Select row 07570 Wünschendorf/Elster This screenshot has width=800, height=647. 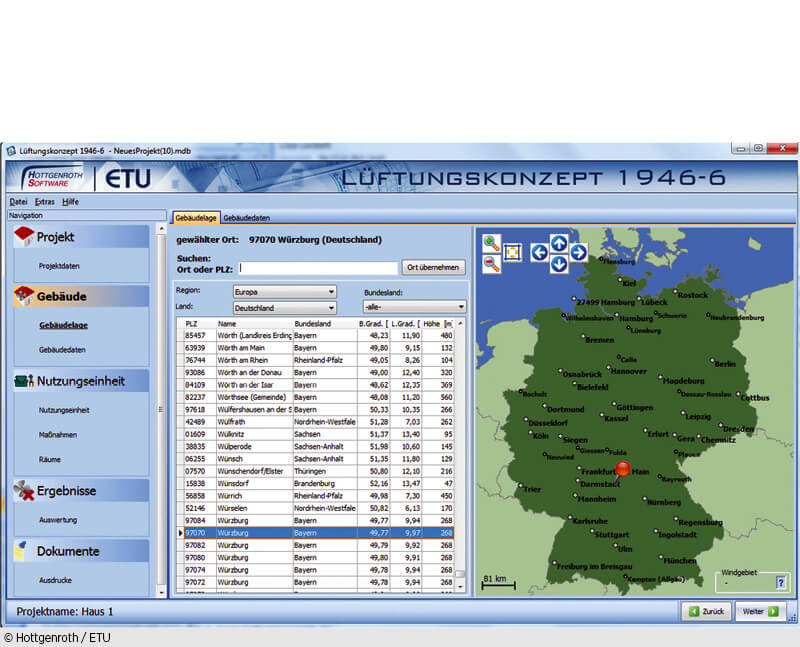(x=315, y=471)
